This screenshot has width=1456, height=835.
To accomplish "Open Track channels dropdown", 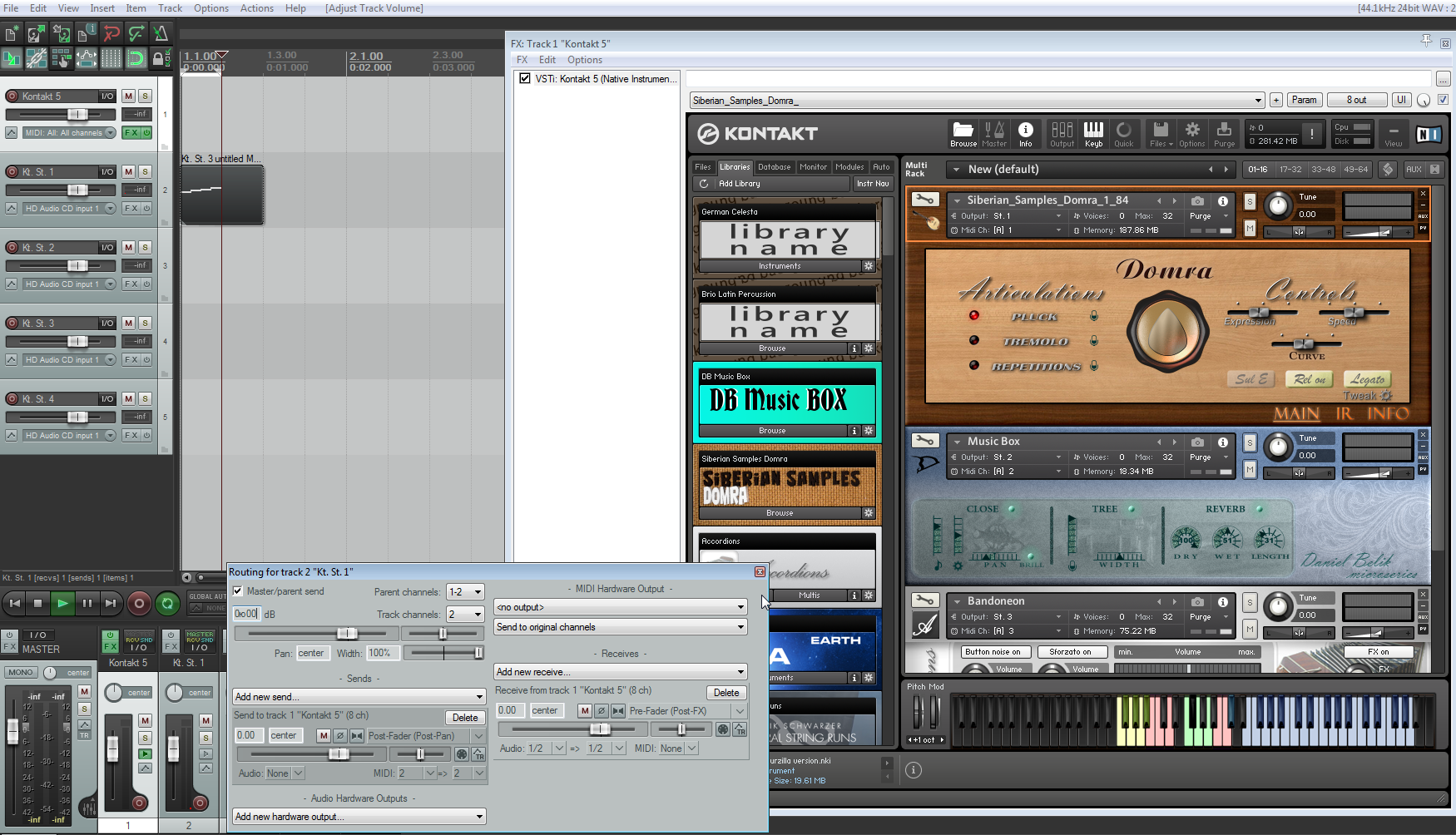I will tap(465, 615).
